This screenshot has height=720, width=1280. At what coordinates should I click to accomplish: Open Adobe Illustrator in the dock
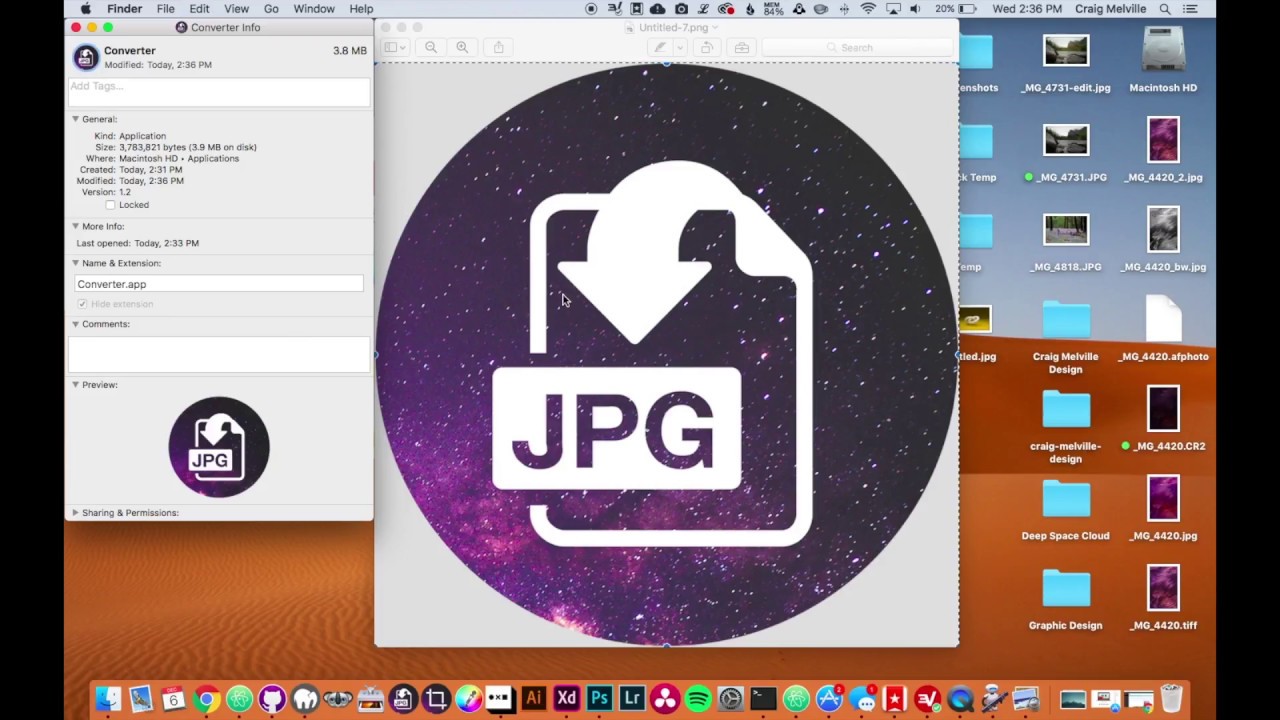[x=533, y=698]
